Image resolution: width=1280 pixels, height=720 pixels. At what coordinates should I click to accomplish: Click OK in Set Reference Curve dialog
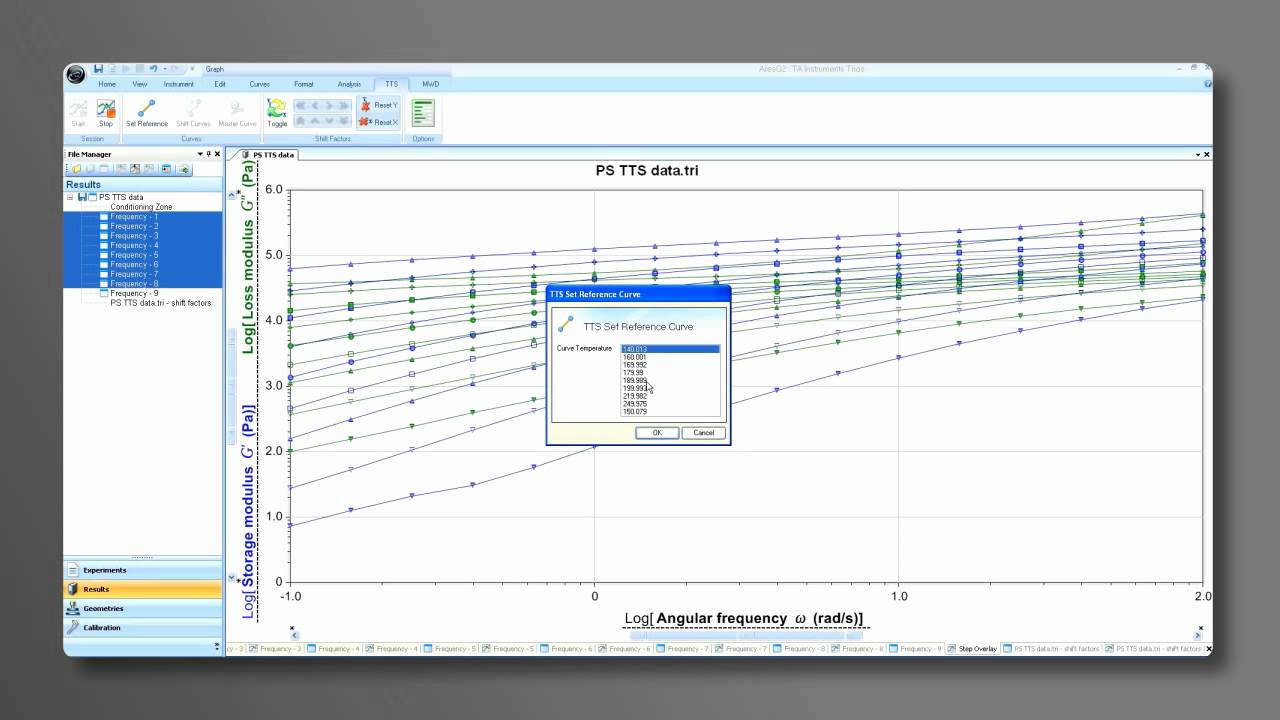657,433
